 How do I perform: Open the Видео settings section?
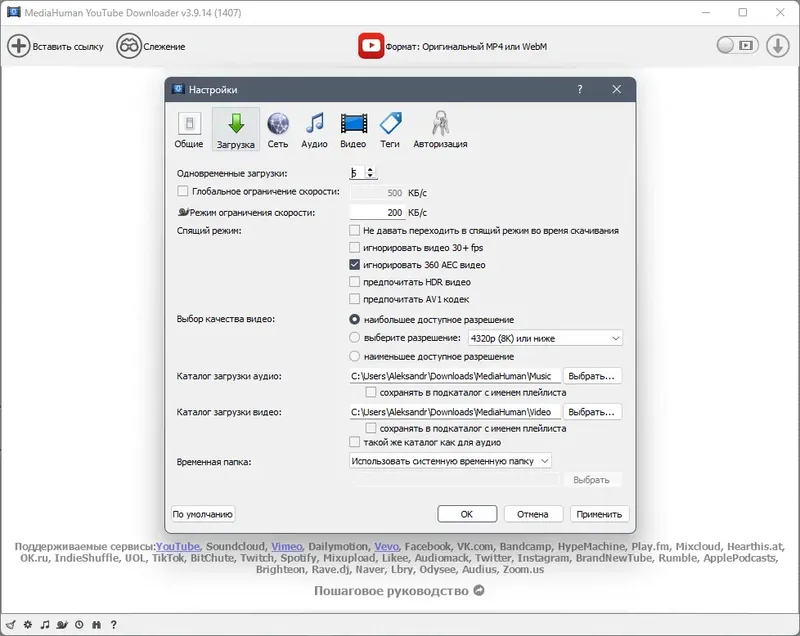pos(355,127)
